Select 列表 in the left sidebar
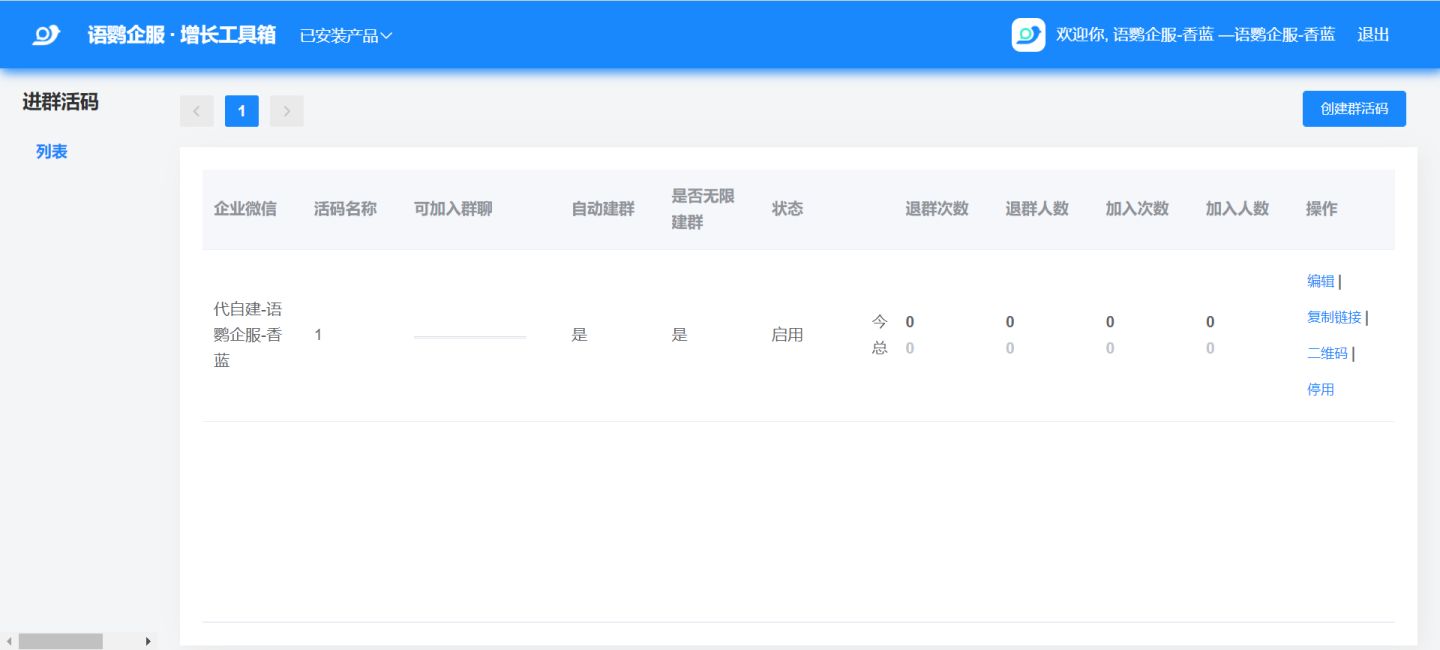 tap(52, 152)
